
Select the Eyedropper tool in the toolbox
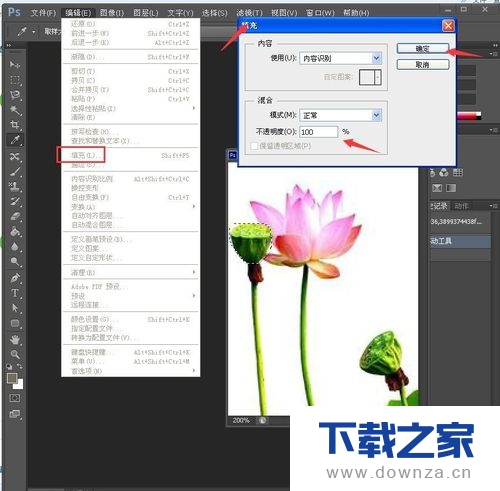[x=15, y=140]
